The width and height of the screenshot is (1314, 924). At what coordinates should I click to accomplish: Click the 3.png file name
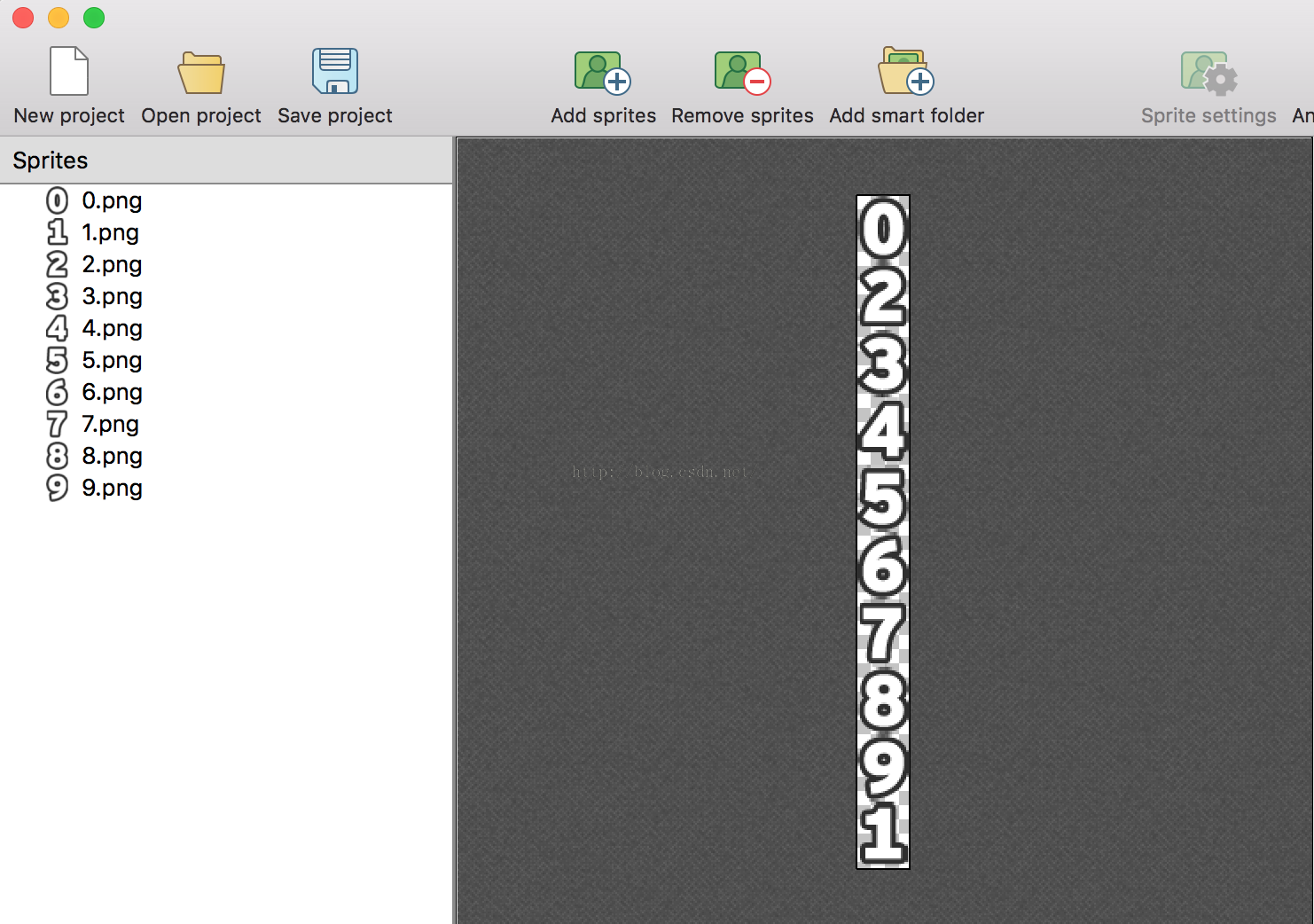(x=112, y=297)
